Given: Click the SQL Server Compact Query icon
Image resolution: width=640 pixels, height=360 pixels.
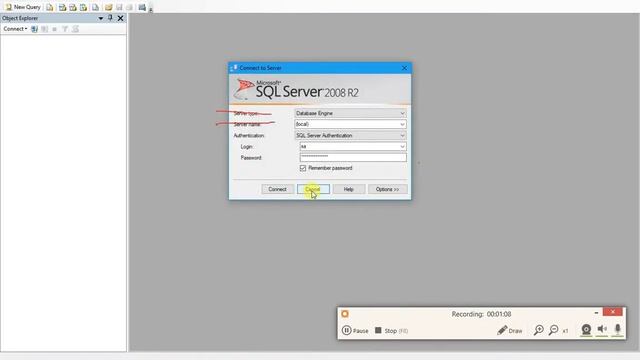Looking at the screenshot, I should point(95,7).
